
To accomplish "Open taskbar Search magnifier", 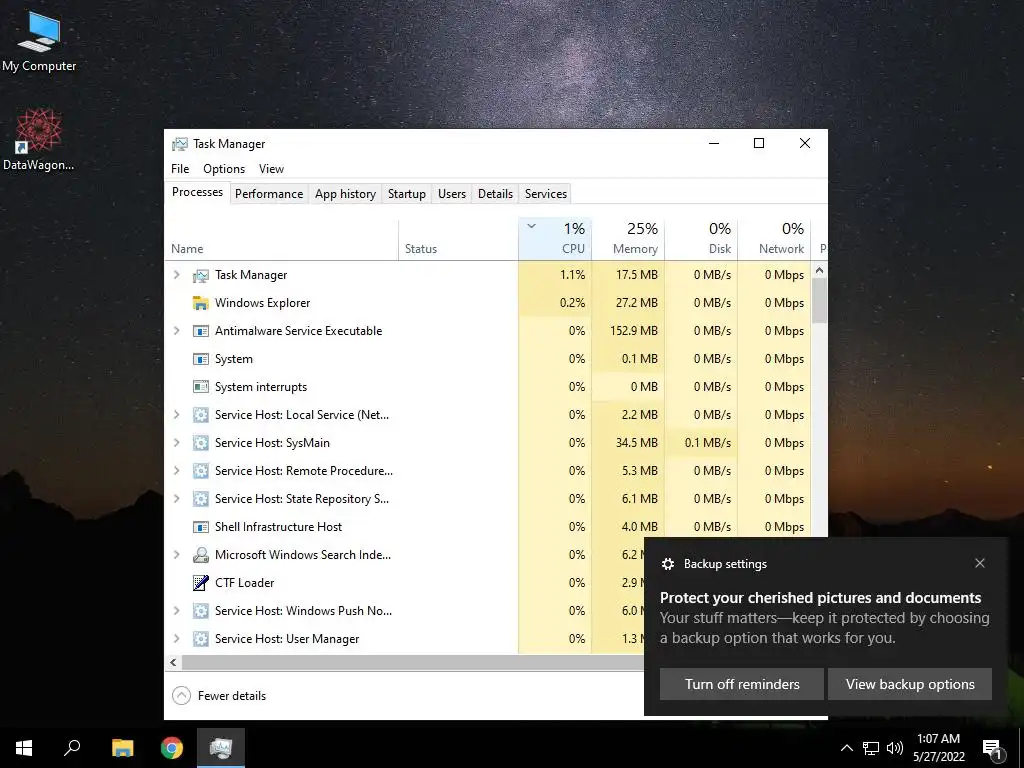I will (72, 748).
